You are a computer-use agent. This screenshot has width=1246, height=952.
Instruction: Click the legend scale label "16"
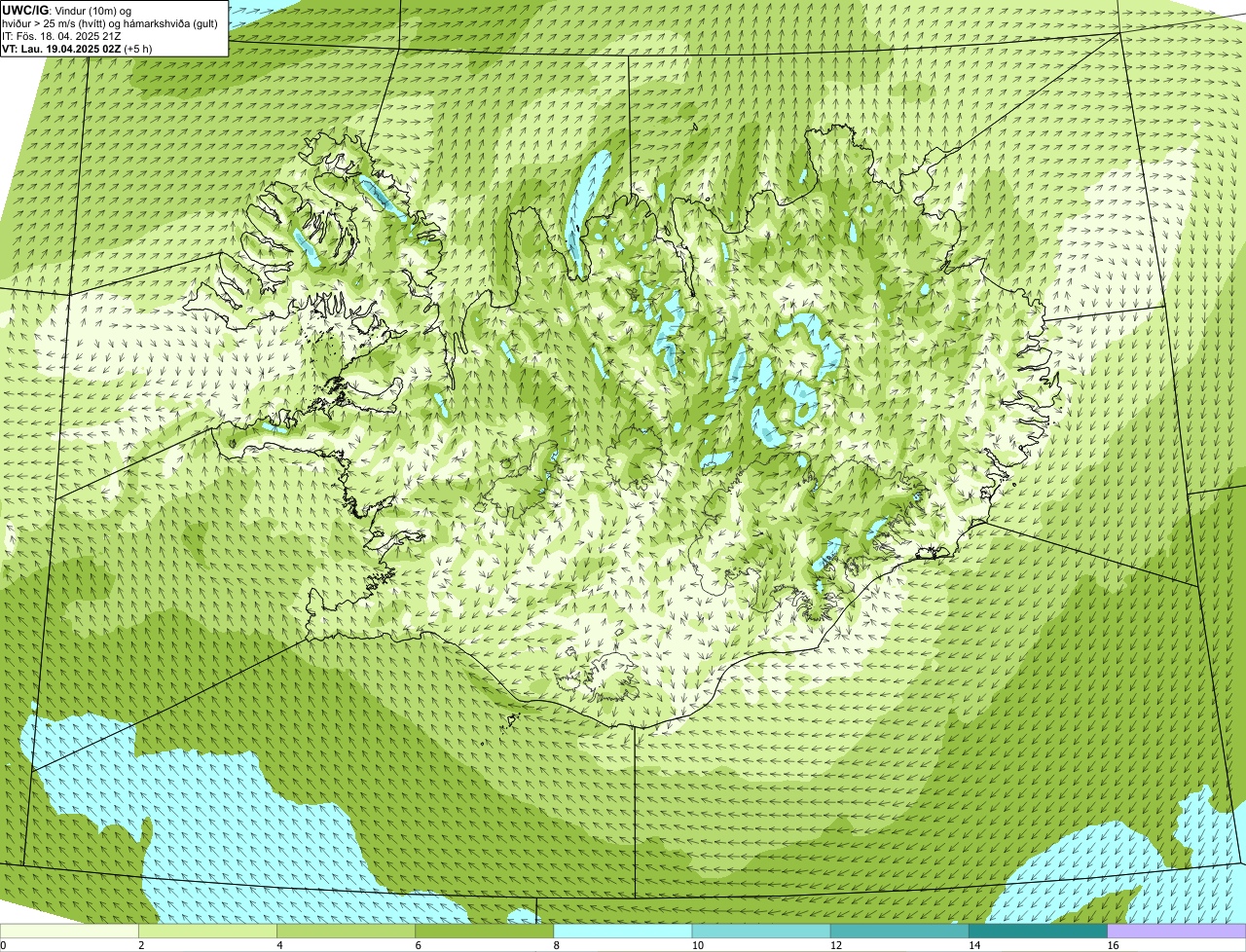point(1113,945)
